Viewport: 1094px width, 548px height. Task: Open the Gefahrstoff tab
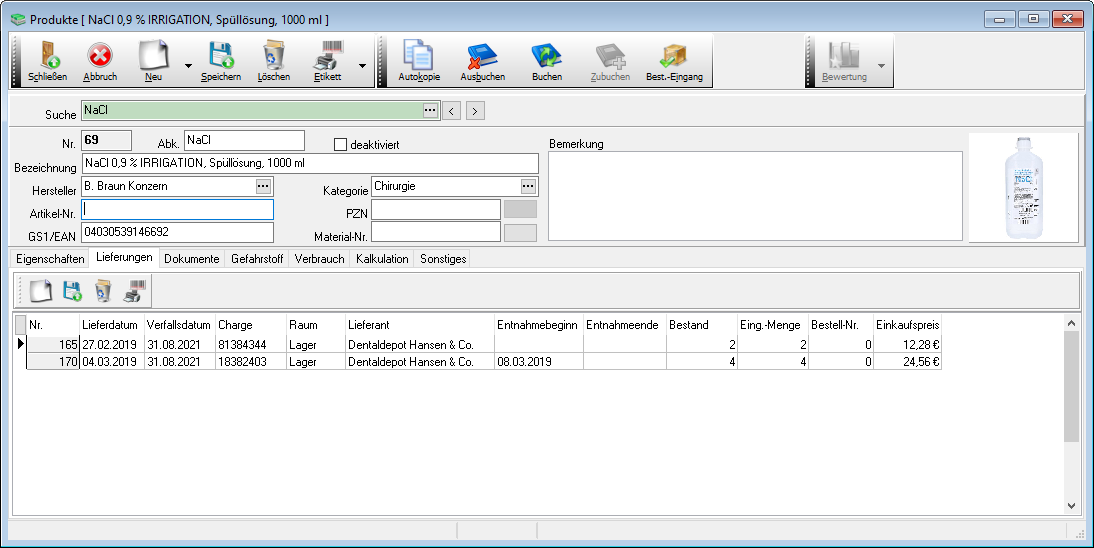pos(259,259)
